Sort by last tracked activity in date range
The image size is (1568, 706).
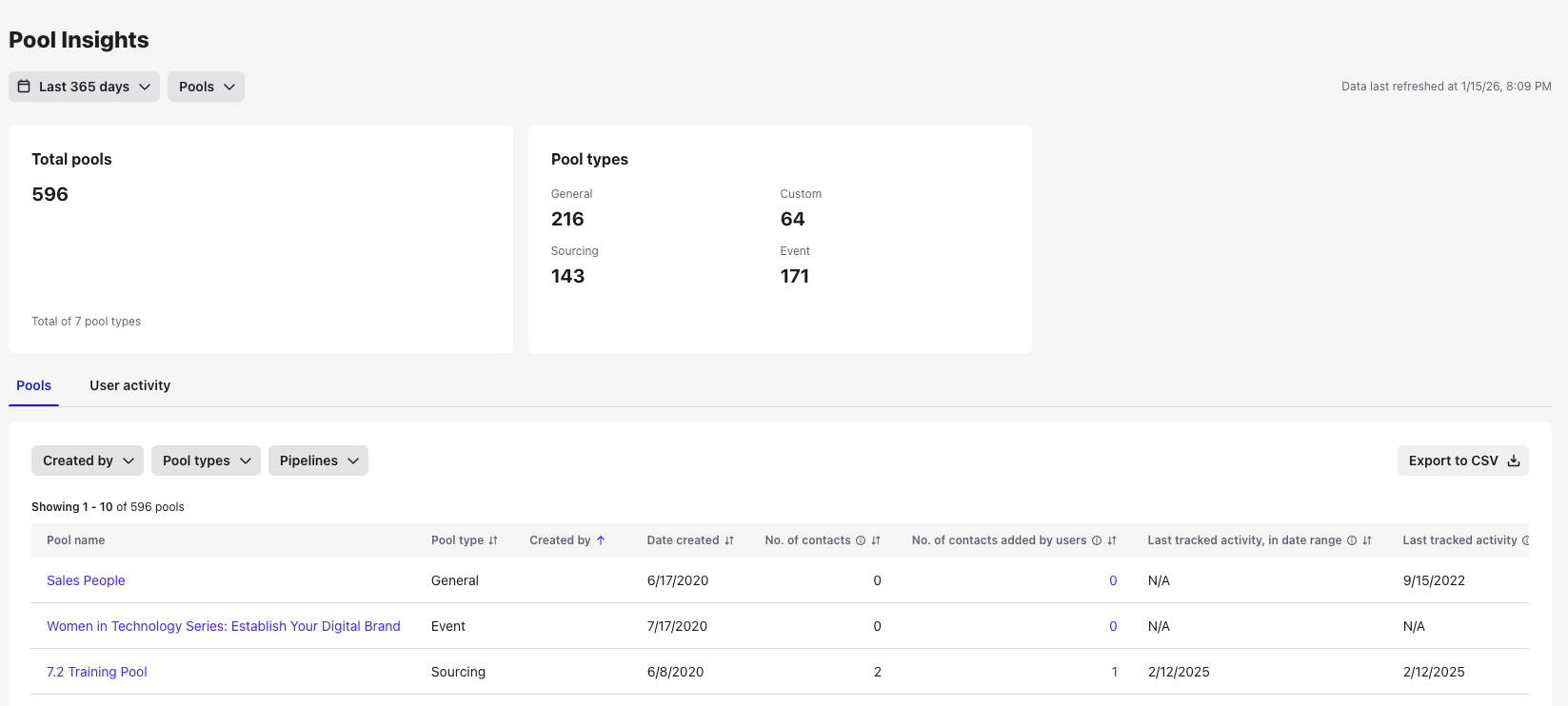pos(1367,540)
